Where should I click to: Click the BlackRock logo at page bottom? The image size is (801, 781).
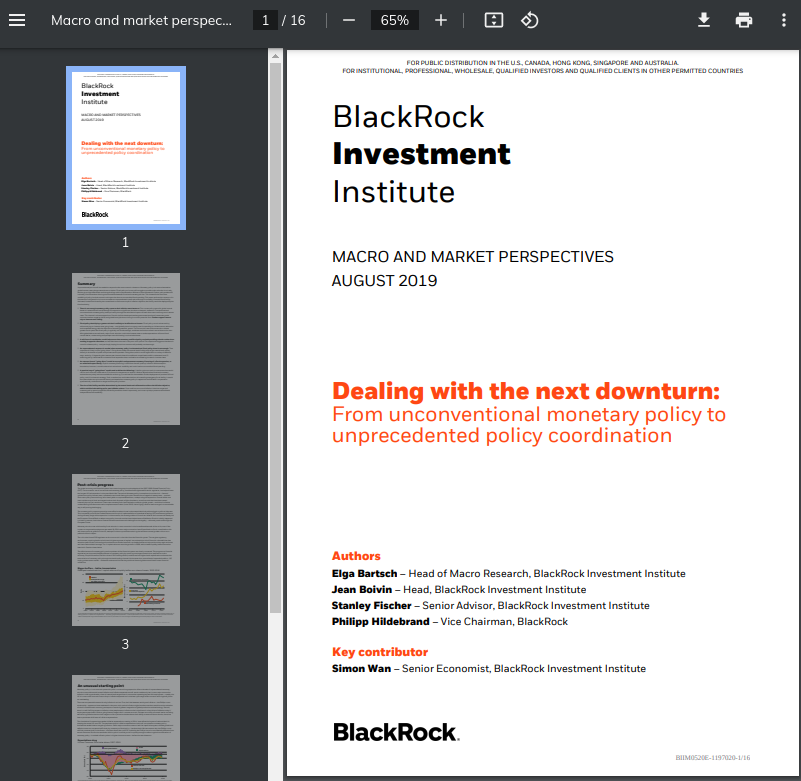pos(396,732)
